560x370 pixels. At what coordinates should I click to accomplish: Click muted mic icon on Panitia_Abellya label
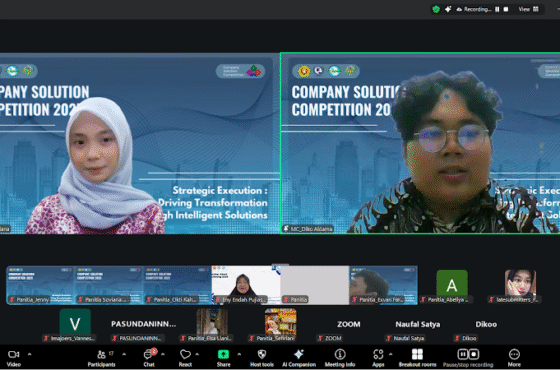(x=423, y=300)
